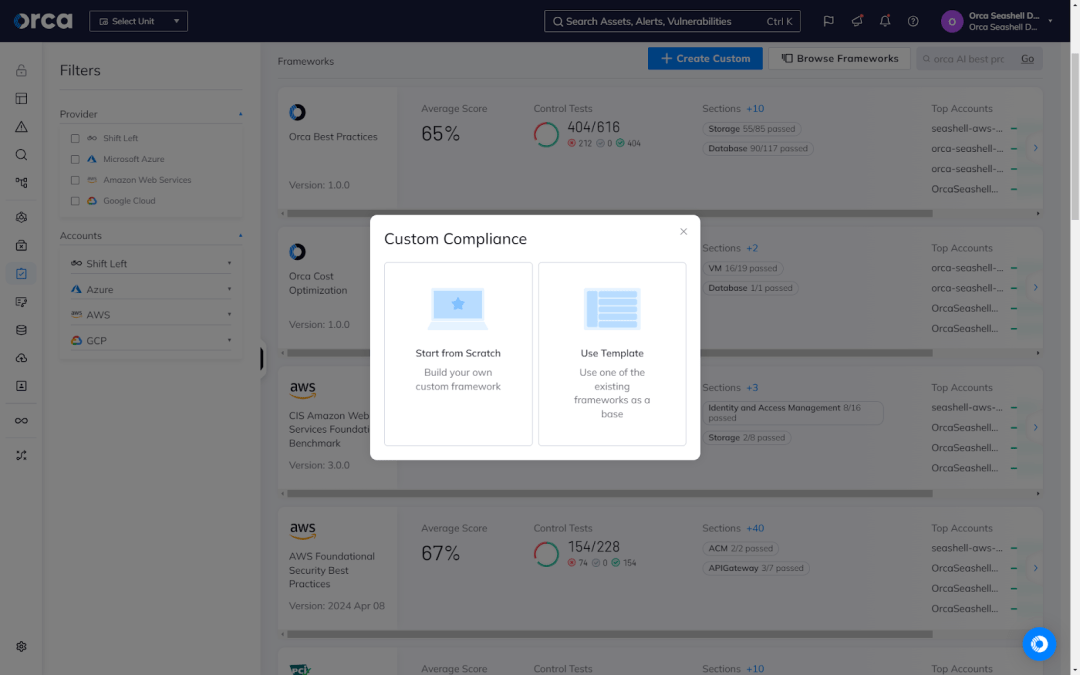Open the cloud upload icon in sidebar
1080x675 pixels.
pos(21,358)
